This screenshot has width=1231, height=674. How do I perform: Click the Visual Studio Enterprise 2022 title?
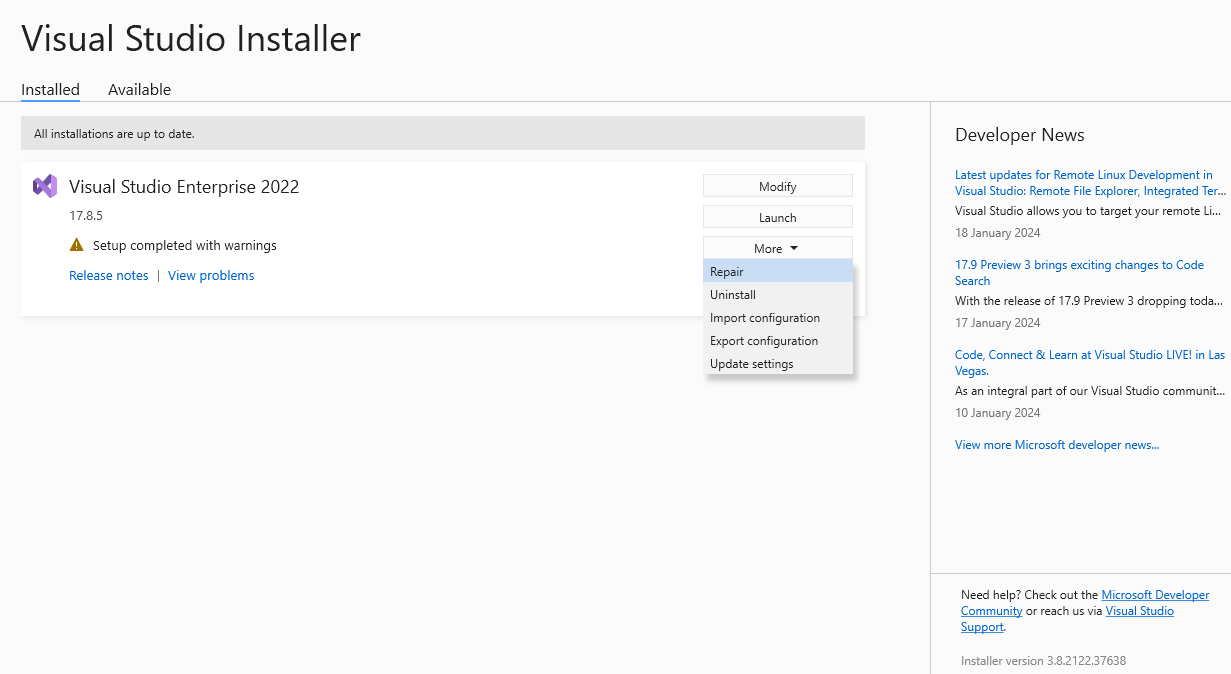[x=184, y=186]
